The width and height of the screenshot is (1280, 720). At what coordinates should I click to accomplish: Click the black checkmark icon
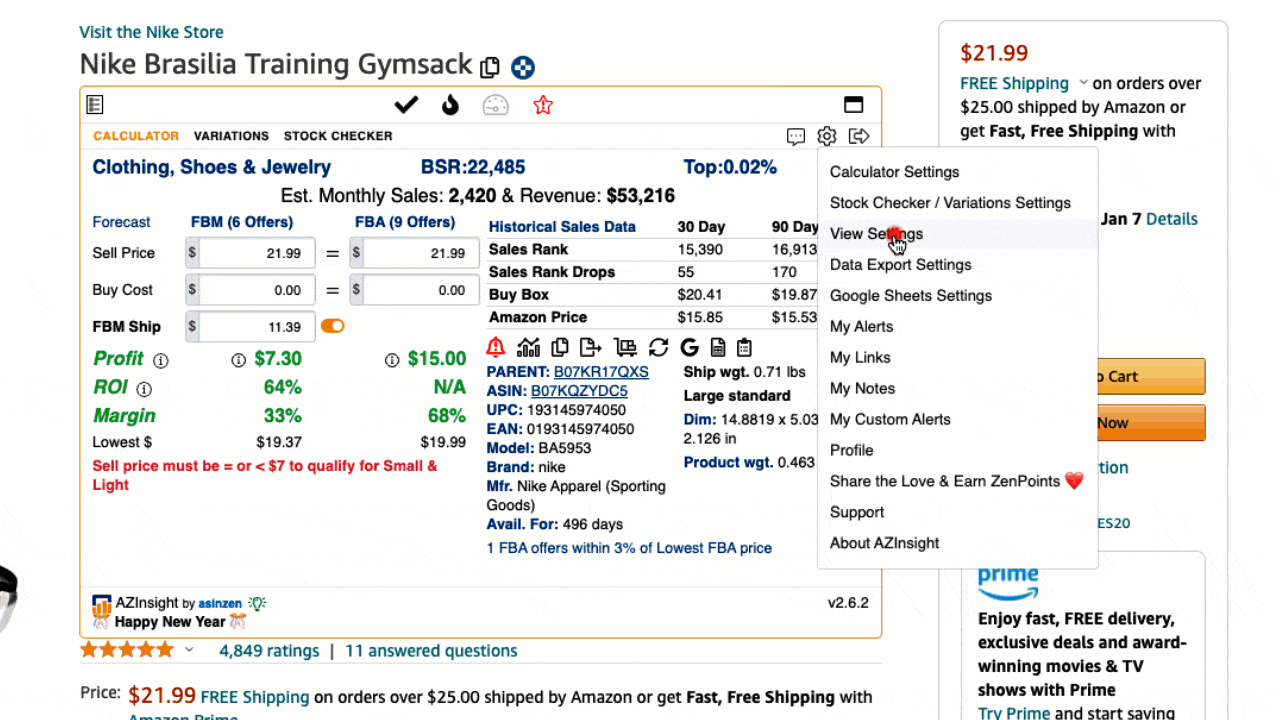(405, 105)
